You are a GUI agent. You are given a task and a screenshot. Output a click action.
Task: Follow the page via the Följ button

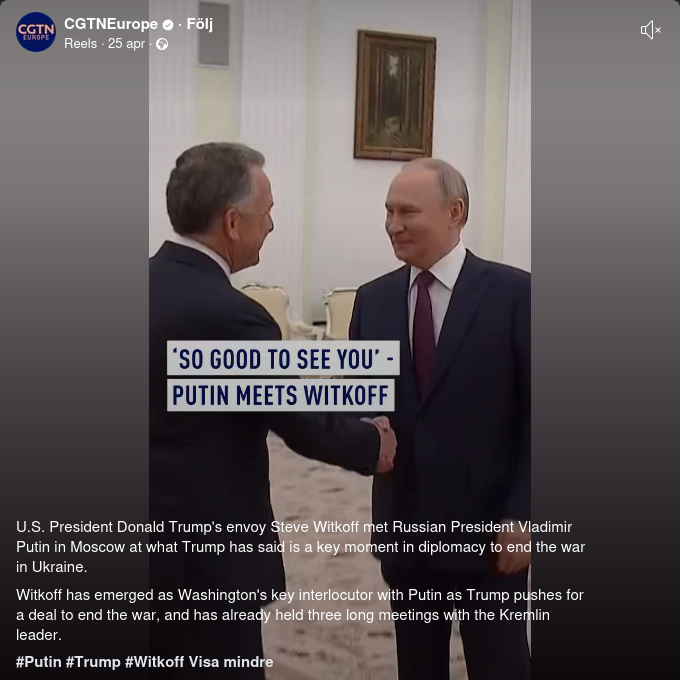click(199, 24)
